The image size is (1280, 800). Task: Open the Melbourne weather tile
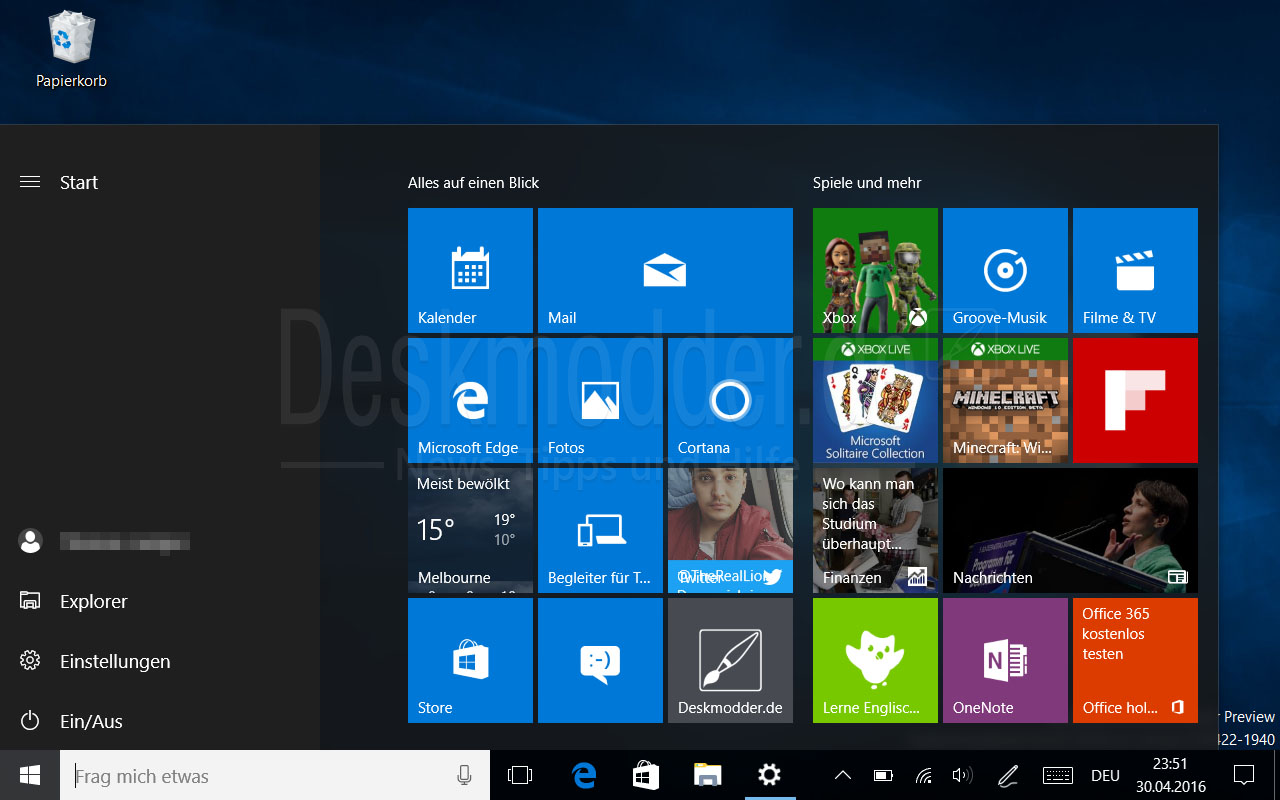tap(470, 530)
